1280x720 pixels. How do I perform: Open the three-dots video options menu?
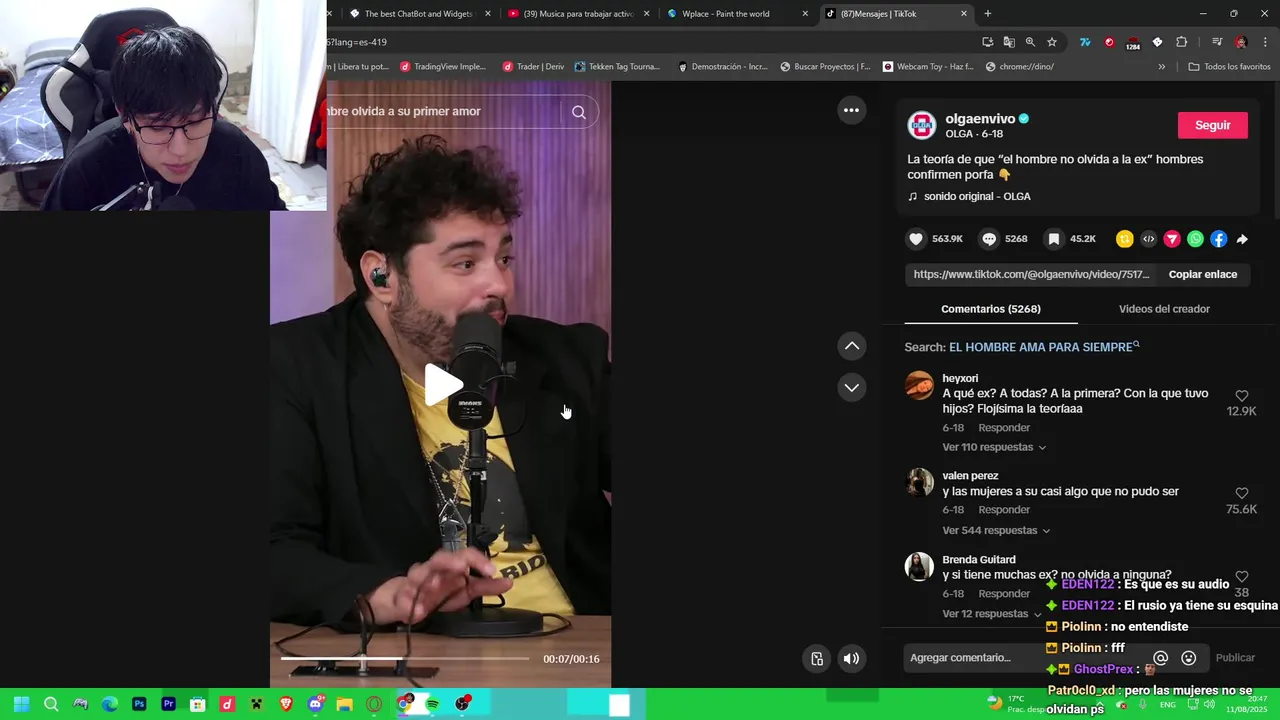click(x=851, y=110)
